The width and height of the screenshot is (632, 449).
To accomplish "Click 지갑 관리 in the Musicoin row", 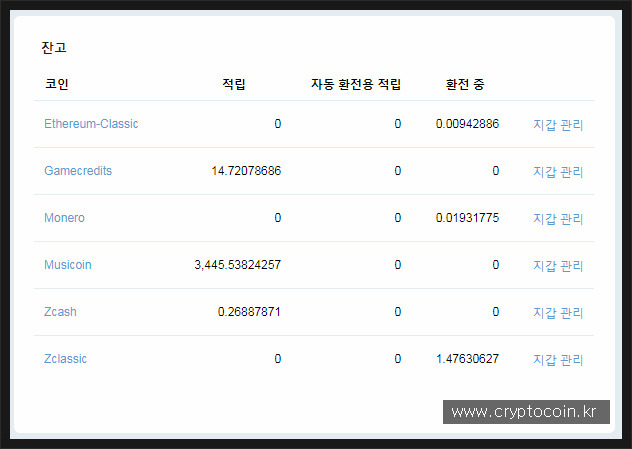I will coord(558,266).
